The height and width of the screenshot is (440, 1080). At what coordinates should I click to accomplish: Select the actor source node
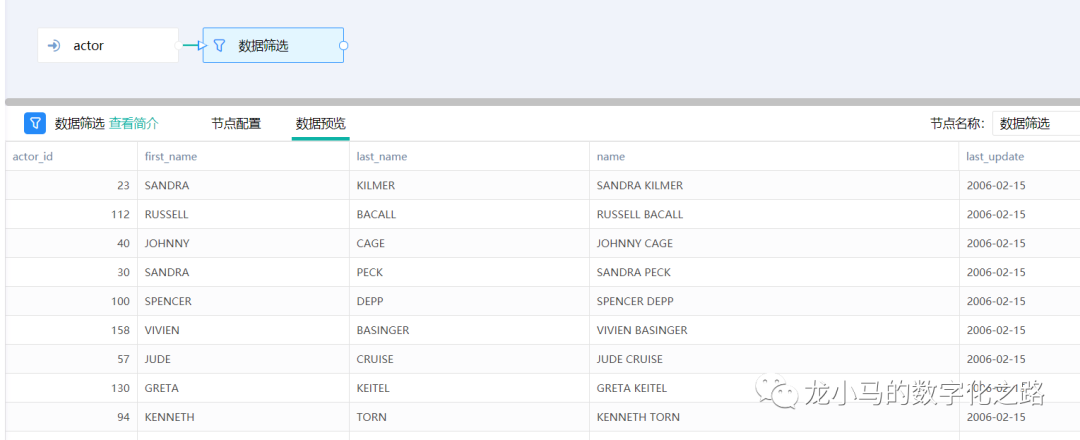coord(108,46)
